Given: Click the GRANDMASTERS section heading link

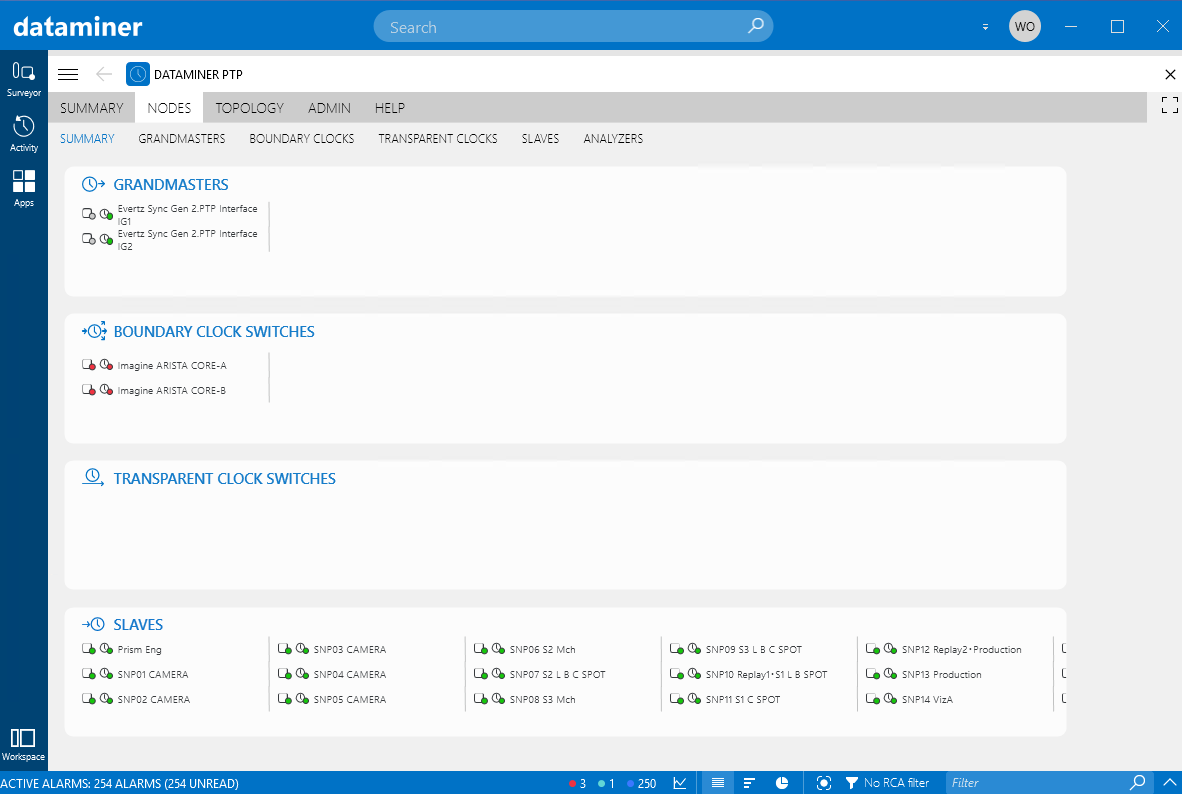Looking at the screenshot, I should pos(171,185).
